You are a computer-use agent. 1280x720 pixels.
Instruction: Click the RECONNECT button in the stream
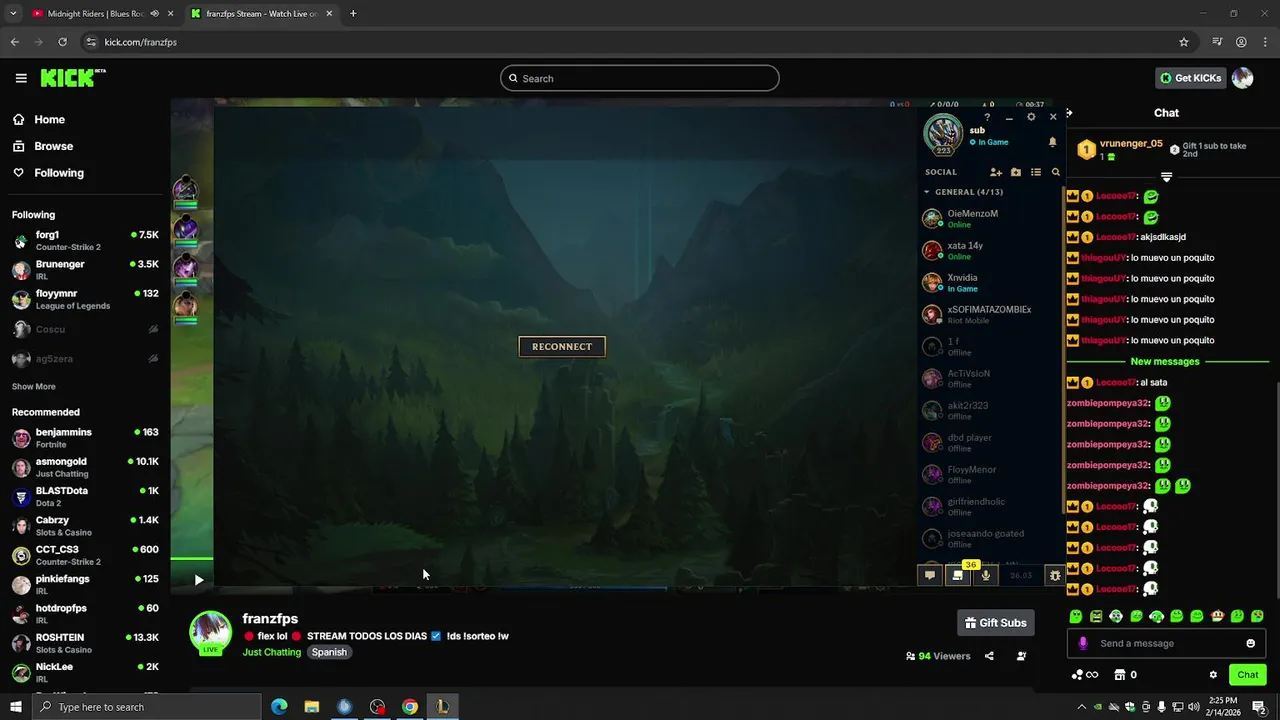562,347
